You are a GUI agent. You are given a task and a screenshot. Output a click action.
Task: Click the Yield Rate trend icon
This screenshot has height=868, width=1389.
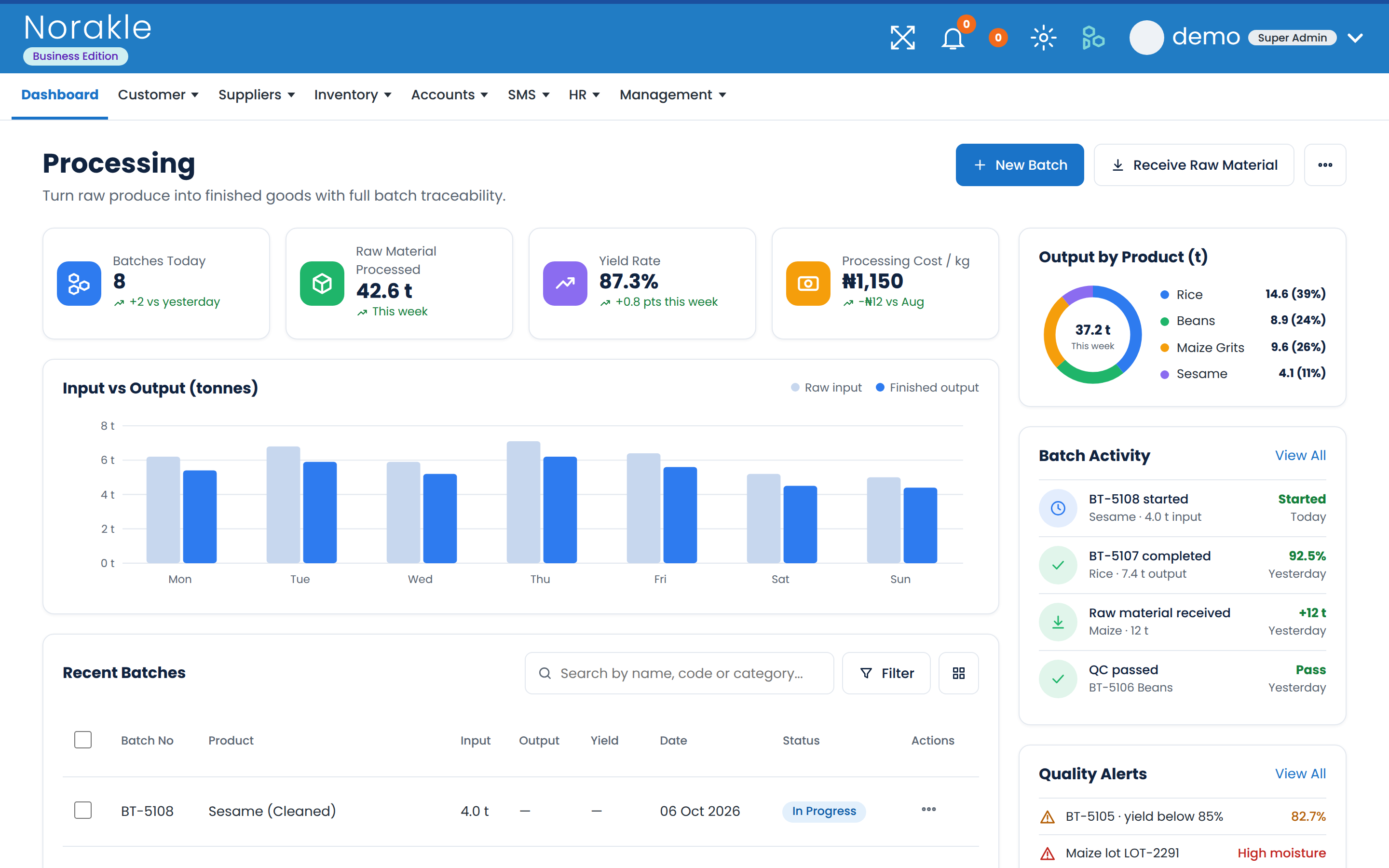coord(565,284)
